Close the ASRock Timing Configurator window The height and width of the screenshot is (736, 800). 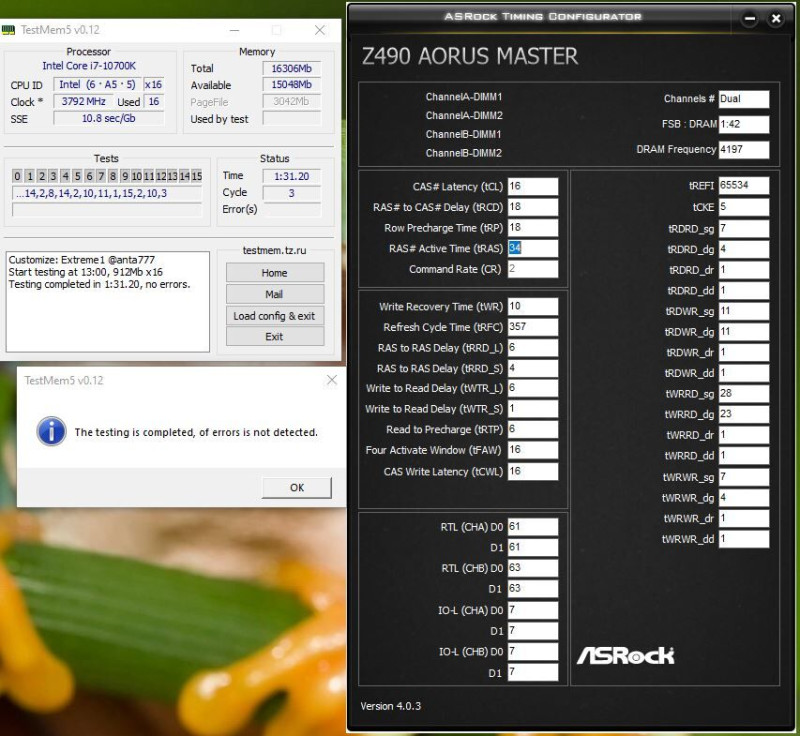tap(776, 19)
